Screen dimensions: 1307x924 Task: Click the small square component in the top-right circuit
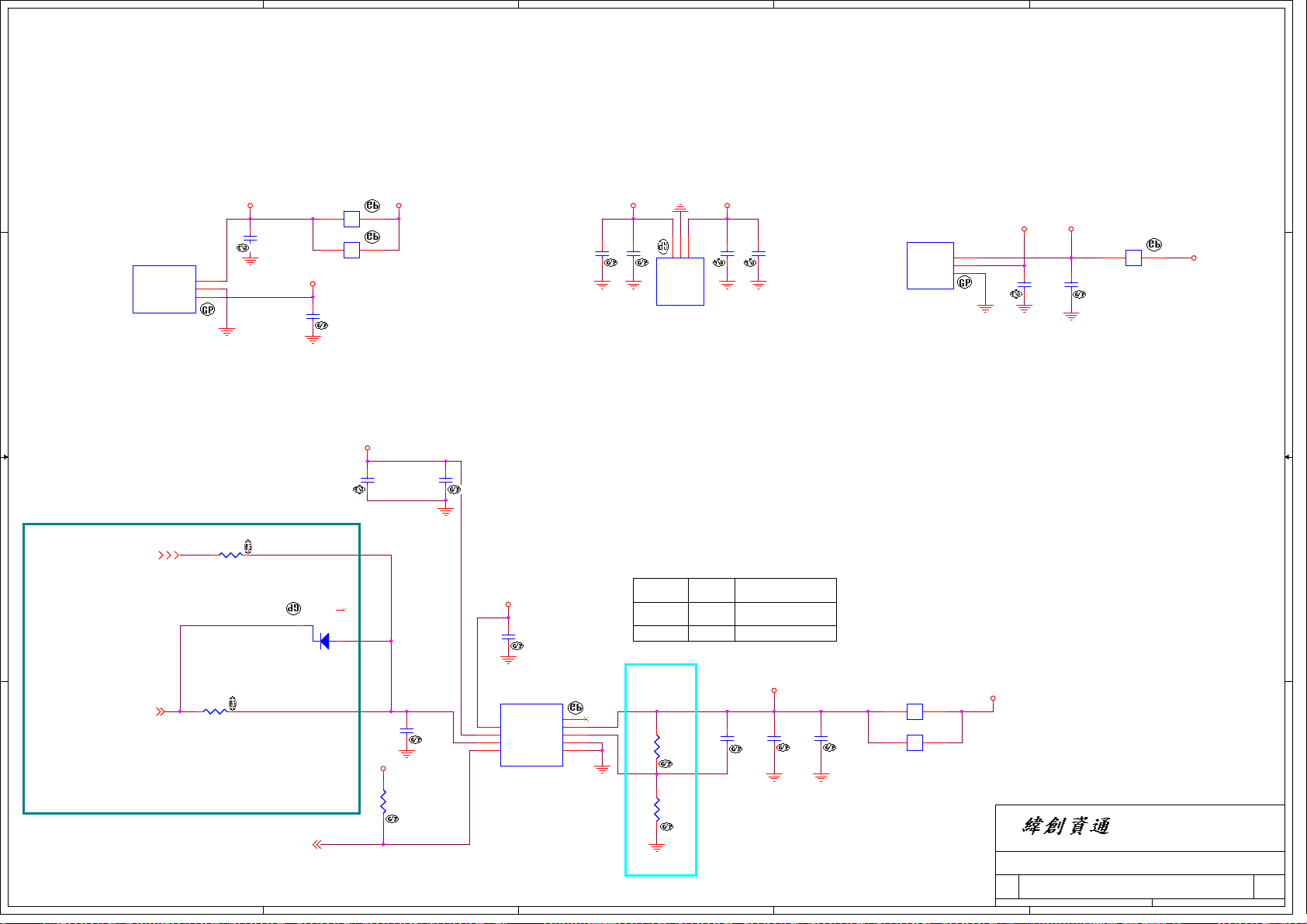pos(1133,258)
